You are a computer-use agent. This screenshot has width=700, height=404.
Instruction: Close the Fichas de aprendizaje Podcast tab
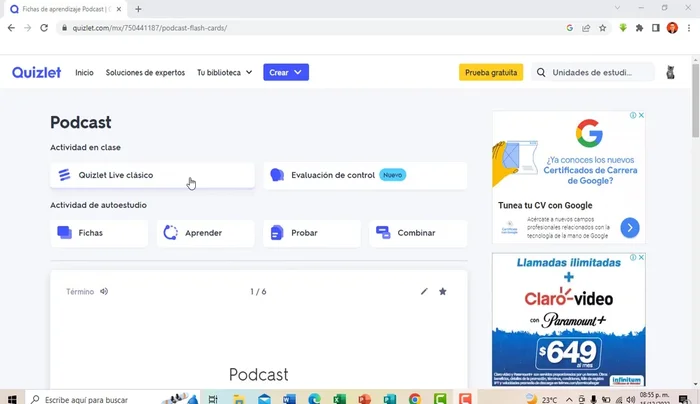119,9
